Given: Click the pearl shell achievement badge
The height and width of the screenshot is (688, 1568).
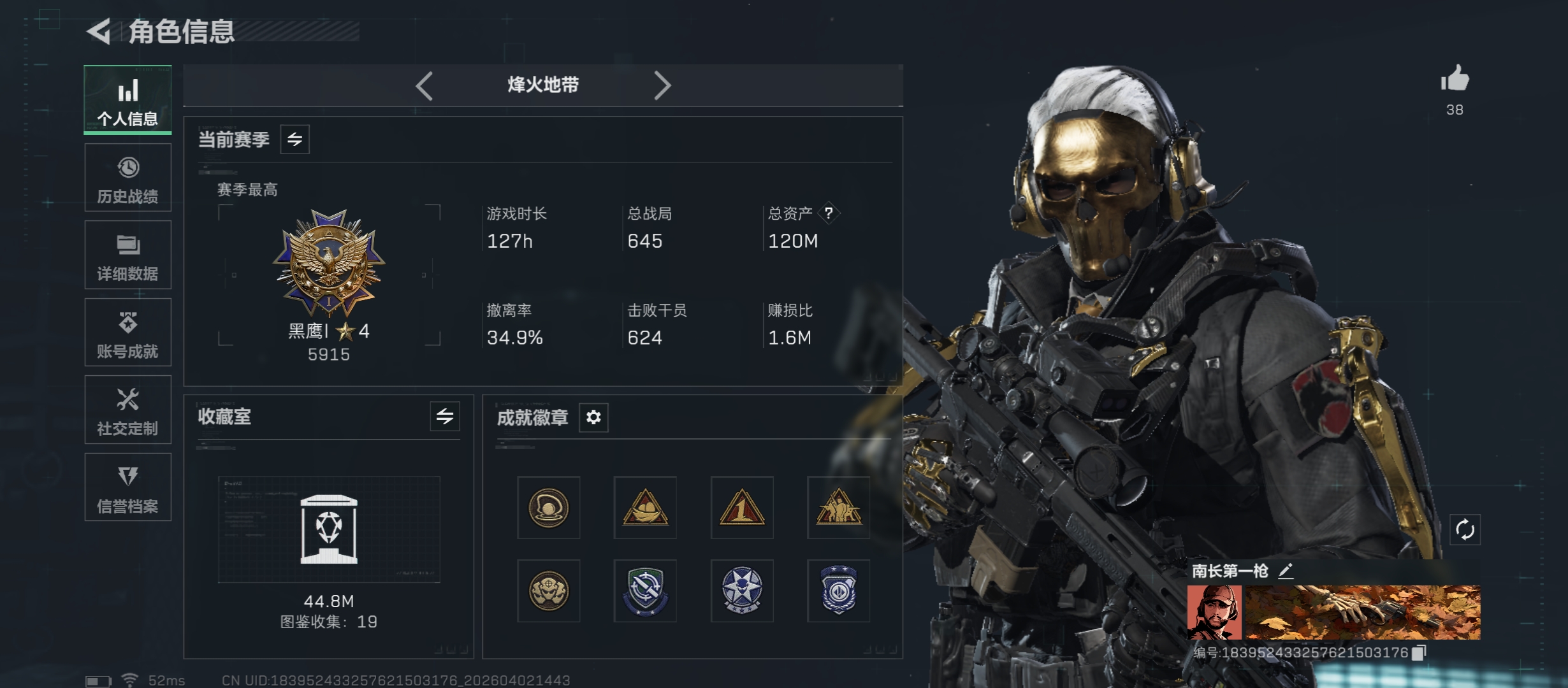Looking at the screenshot, I should (548, 508).
